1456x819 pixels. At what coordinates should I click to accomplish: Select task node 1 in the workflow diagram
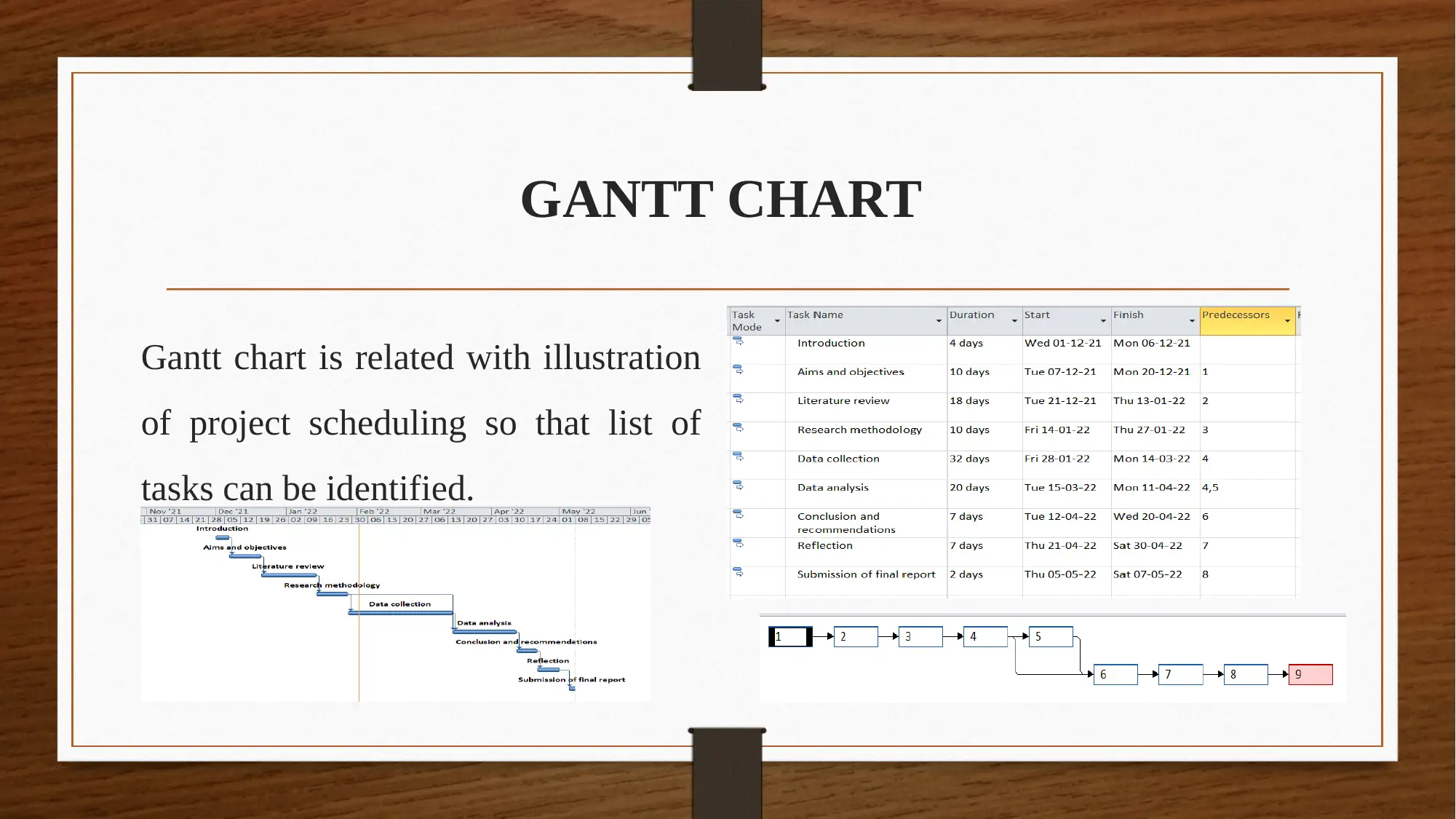[x=791, y=636]
